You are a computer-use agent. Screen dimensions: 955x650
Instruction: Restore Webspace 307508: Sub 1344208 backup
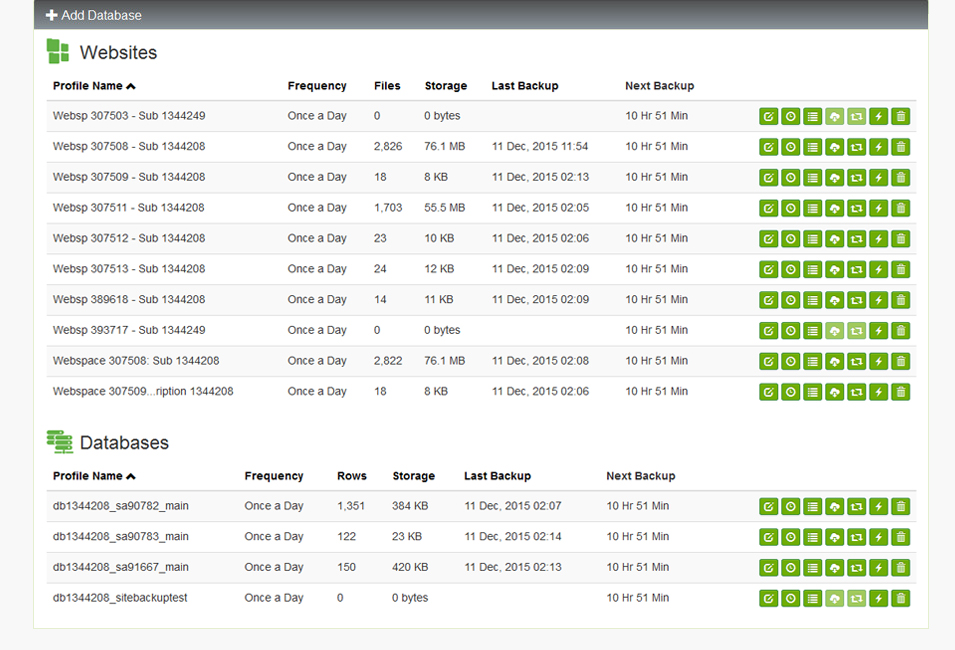[x=856, y=361]
